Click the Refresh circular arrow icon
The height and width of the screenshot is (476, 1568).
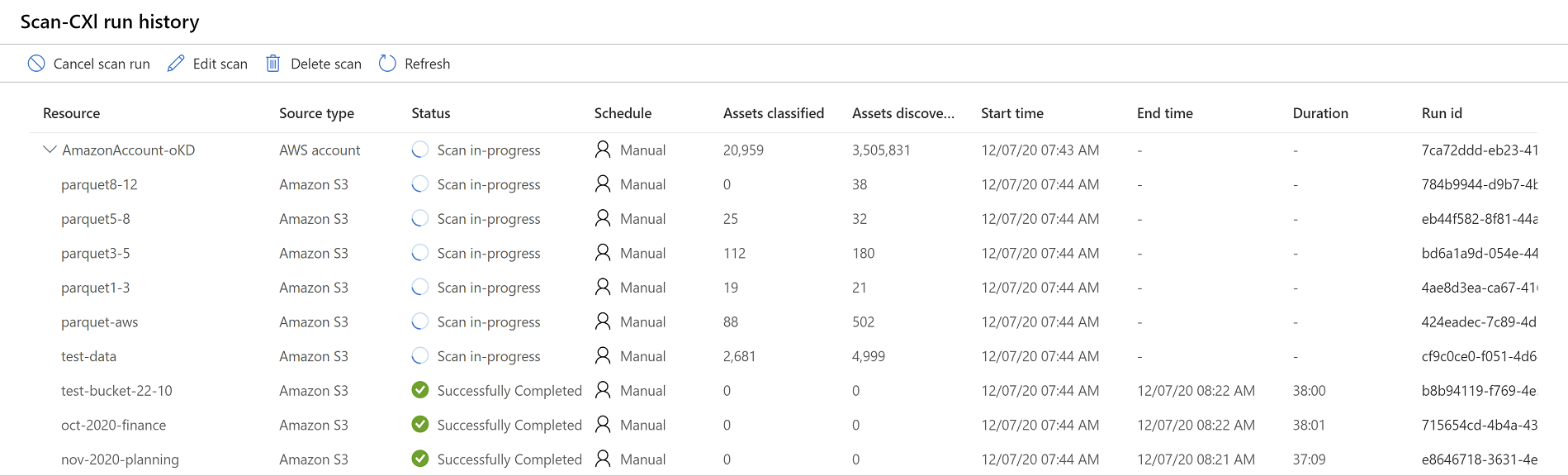(387, 64)
